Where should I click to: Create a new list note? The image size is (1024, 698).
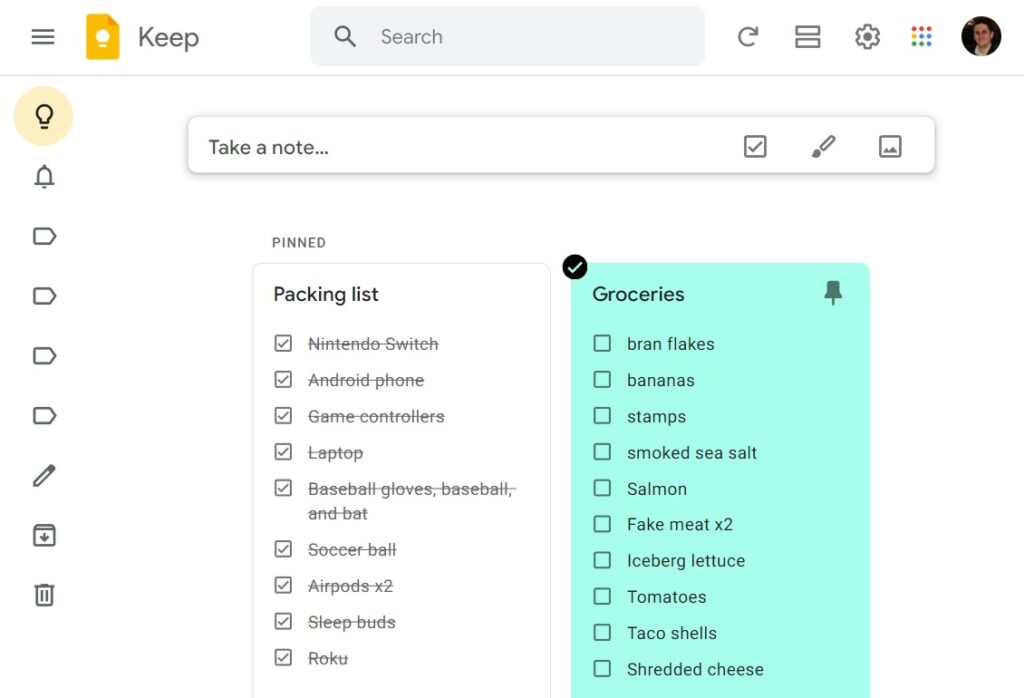(755, 147)
